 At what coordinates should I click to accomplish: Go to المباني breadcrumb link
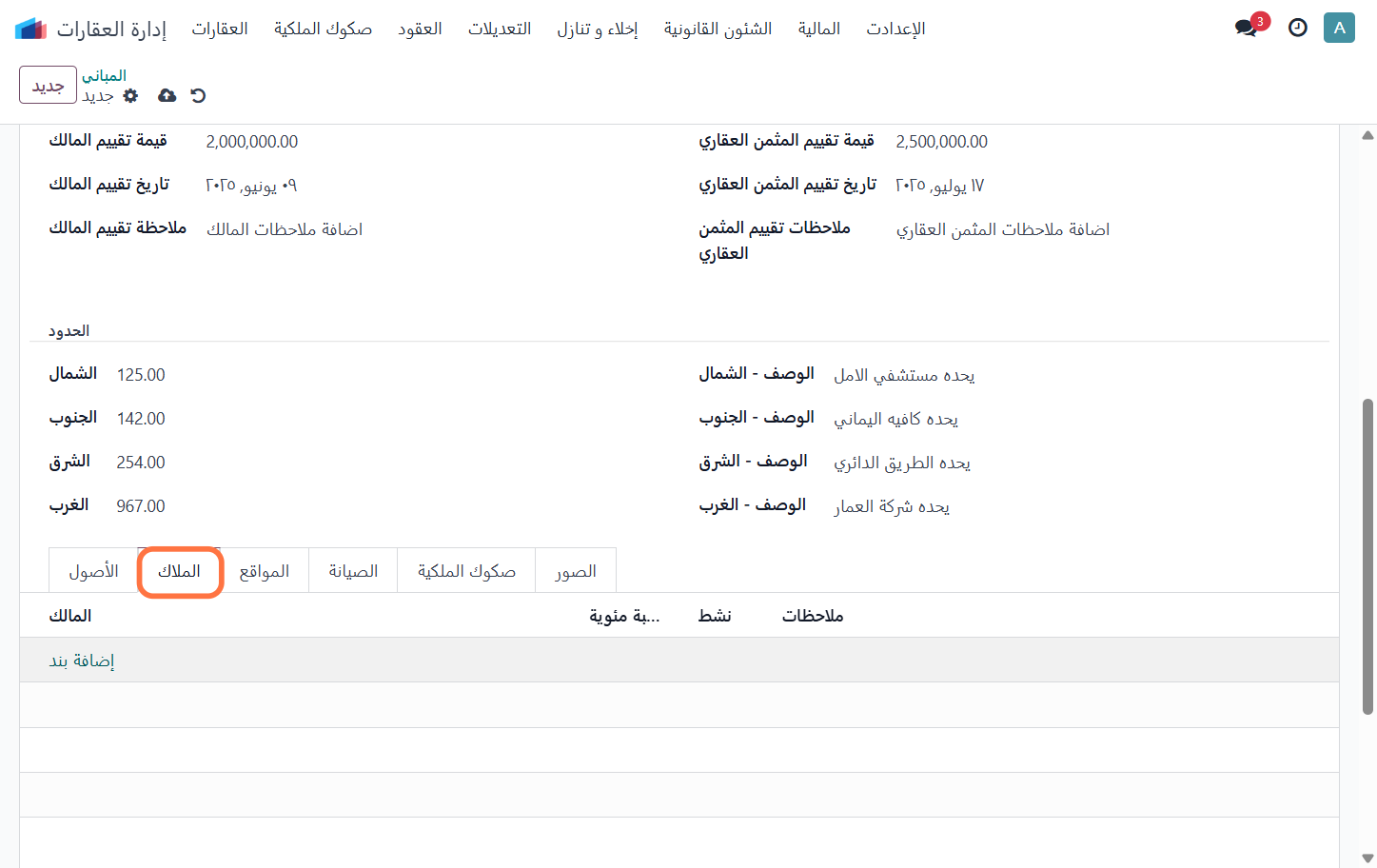click(x=104, y=75)
